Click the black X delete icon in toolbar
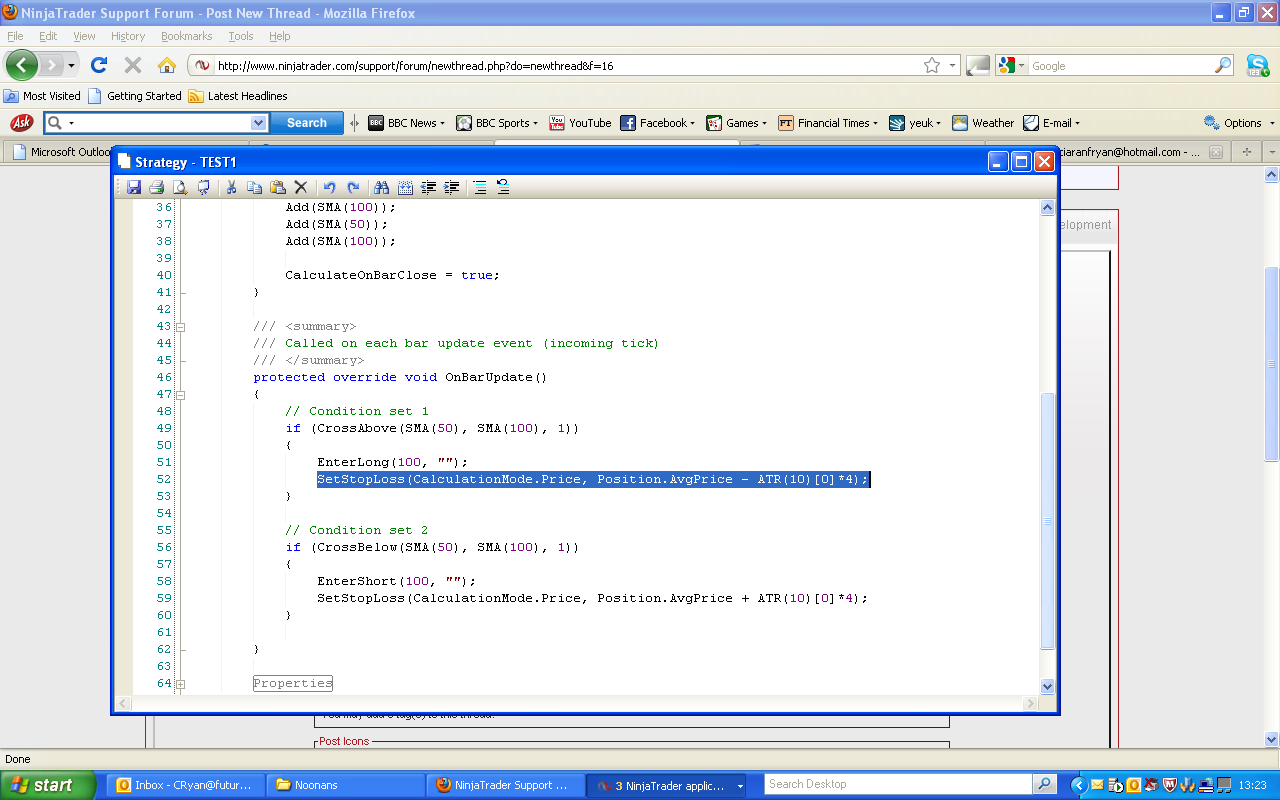The width and height of the screenshot is (1280, 800). click(x=300, y=187)
